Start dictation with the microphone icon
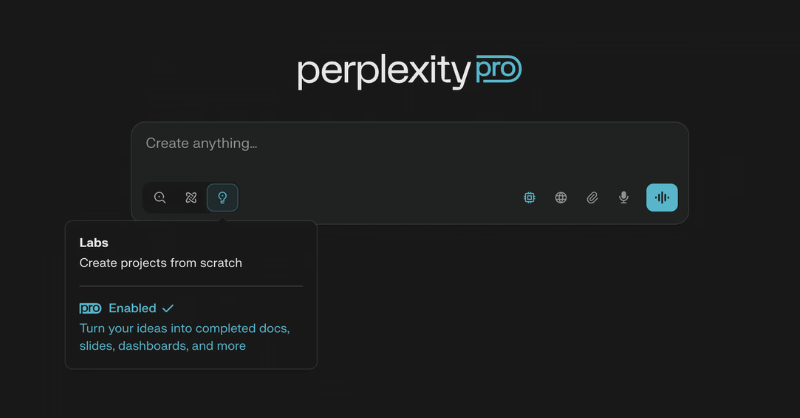800x418 pixels. (x=624, y=198)
